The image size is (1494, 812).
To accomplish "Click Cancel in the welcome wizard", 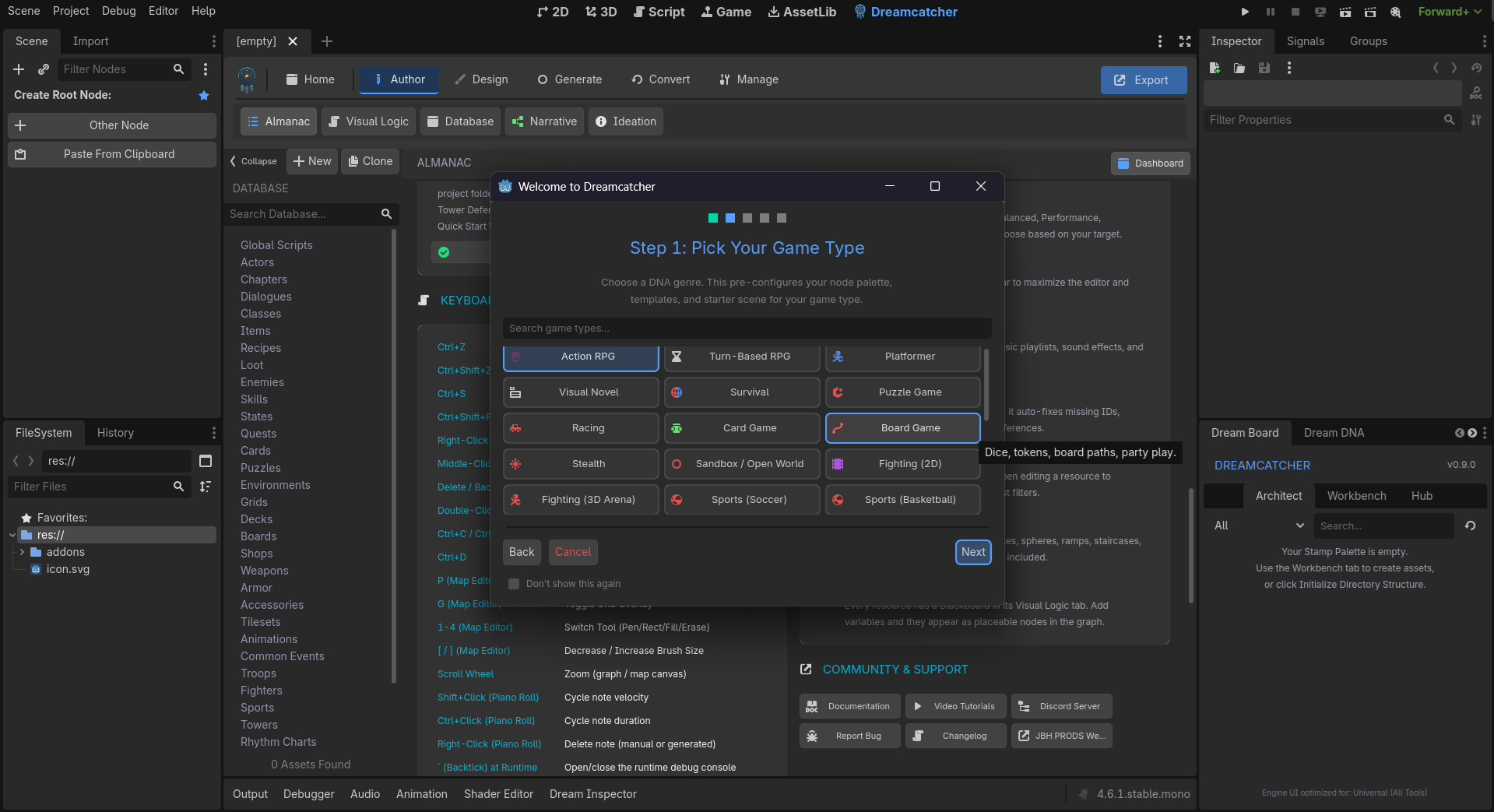I will coord(573,552).
